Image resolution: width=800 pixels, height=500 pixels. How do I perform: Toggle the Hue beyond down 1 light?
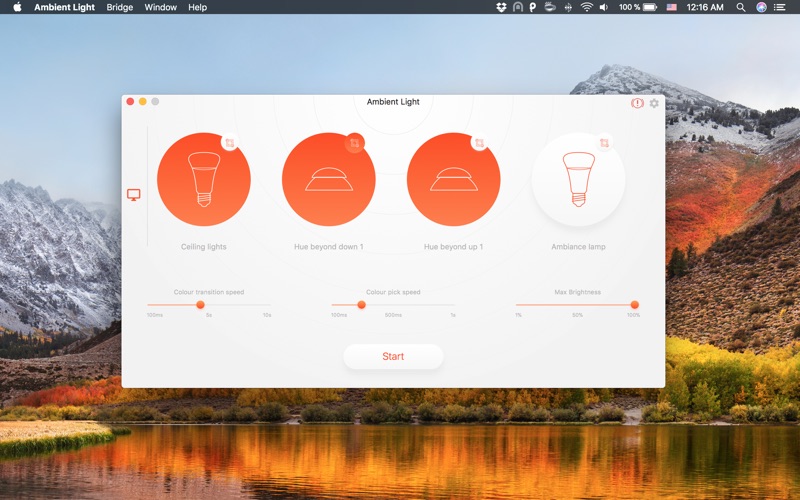pyautogui.click(x=329, y=180)
